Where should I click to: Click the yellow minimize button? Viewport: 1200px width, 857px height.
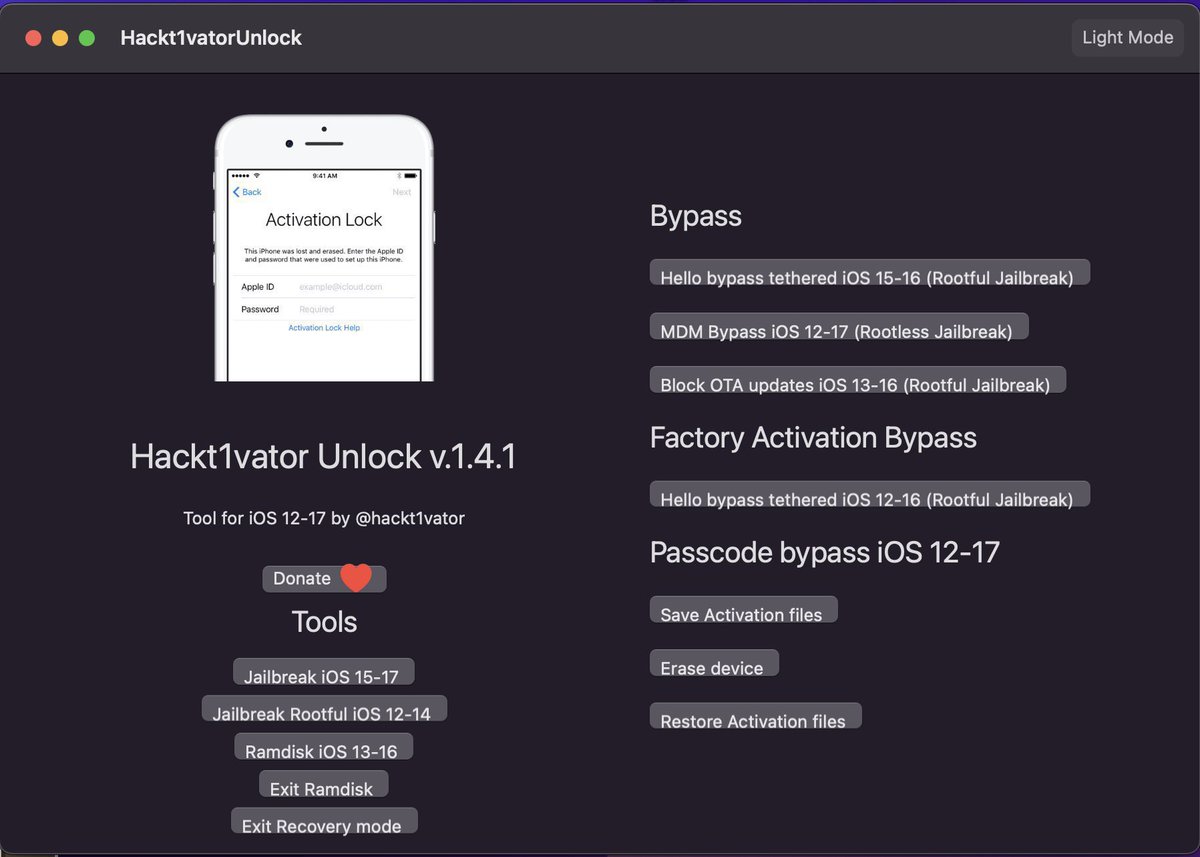coord(60,37)
